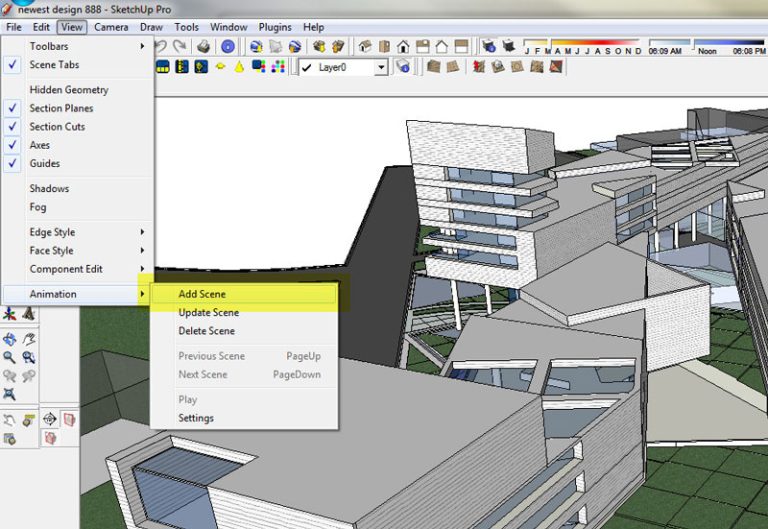Uncheck the Axes option
This screenshot has height=529, width=768.
coord(40,145)
